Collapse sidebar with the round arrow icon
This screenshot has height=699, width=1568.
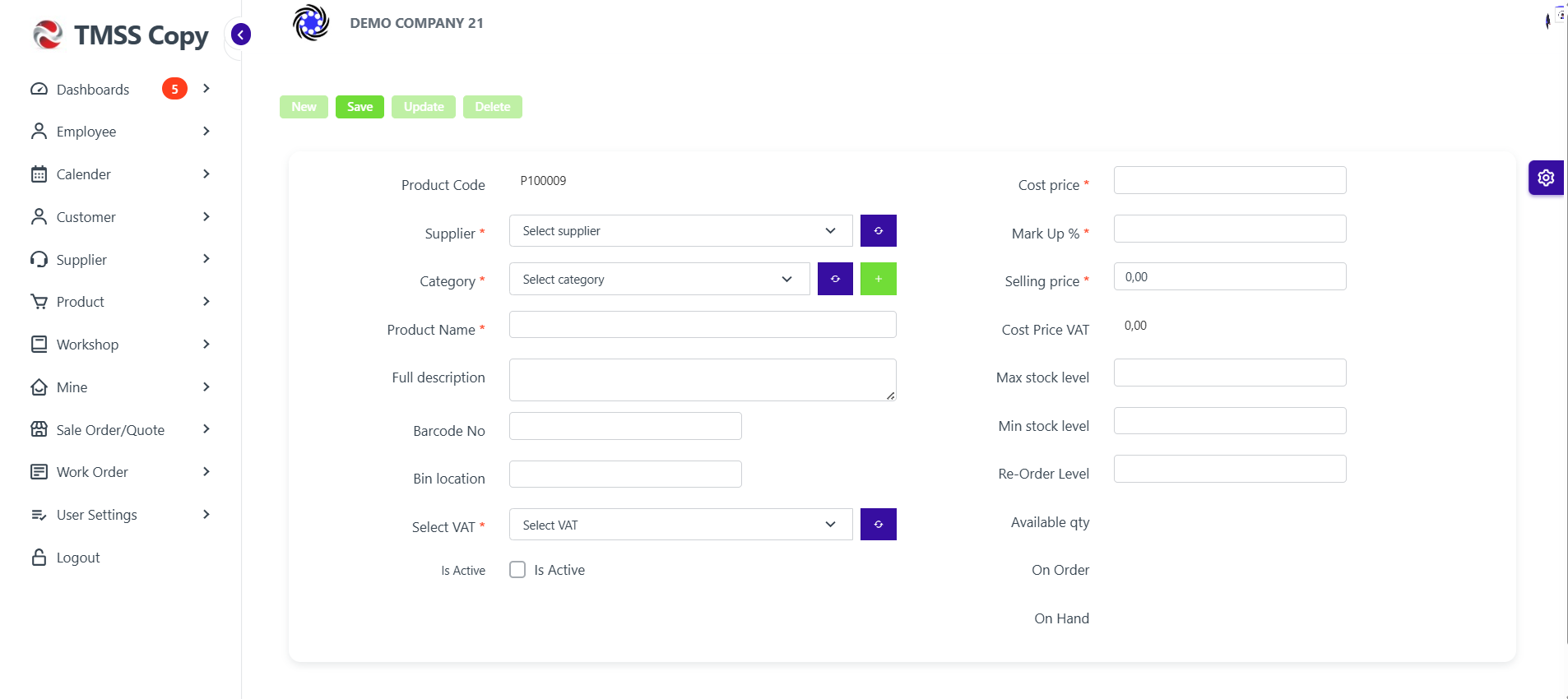pyautogui.click(x=241, y=35)
